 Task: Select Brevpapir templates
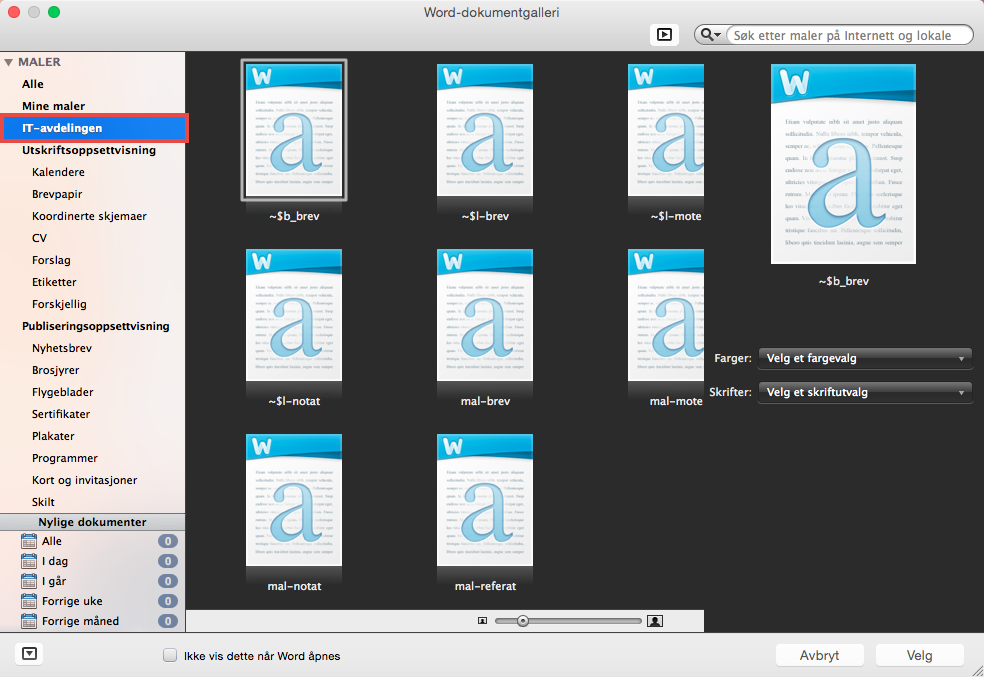click(x=57, y=194)
